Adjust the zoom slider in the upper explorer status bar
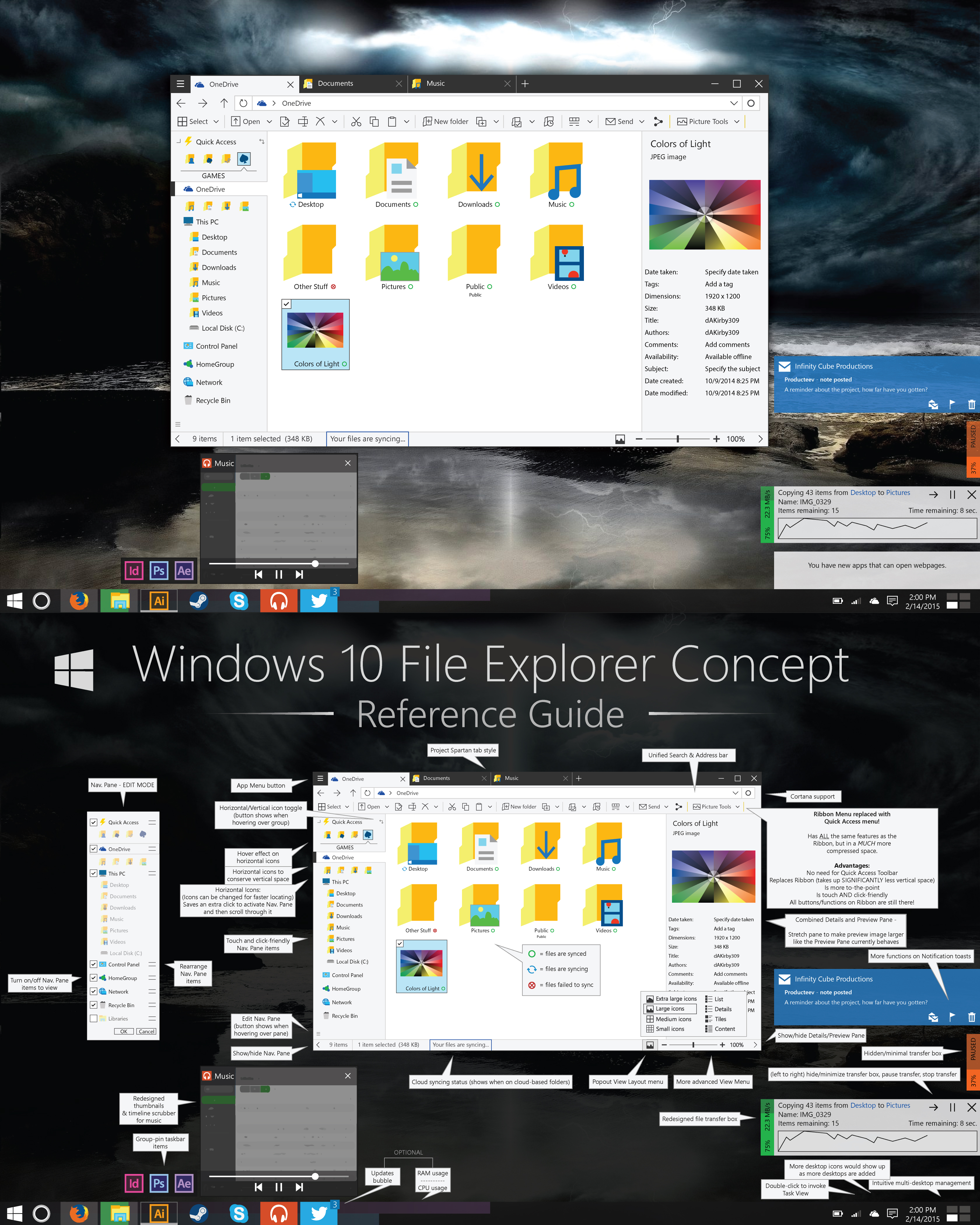 [678, 439]
